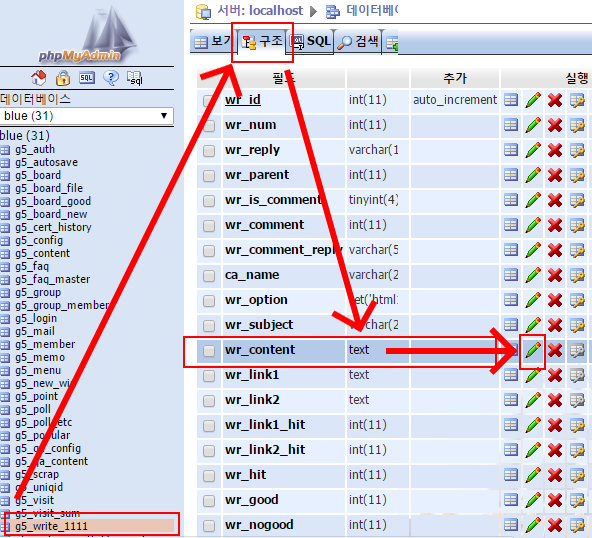Screen dimensions: 592x538
Task: Open table g5_member
Action: 45,344
